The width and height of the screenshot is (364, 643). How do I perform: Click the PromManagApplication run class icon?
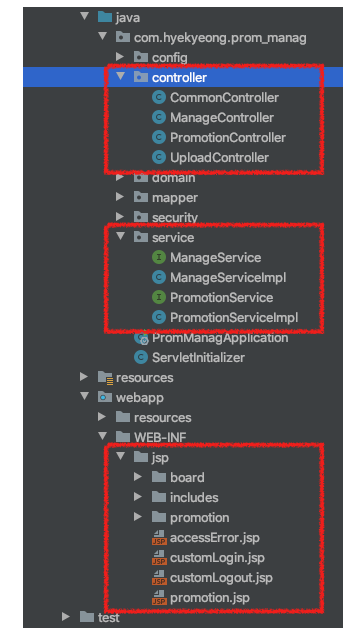141,338
